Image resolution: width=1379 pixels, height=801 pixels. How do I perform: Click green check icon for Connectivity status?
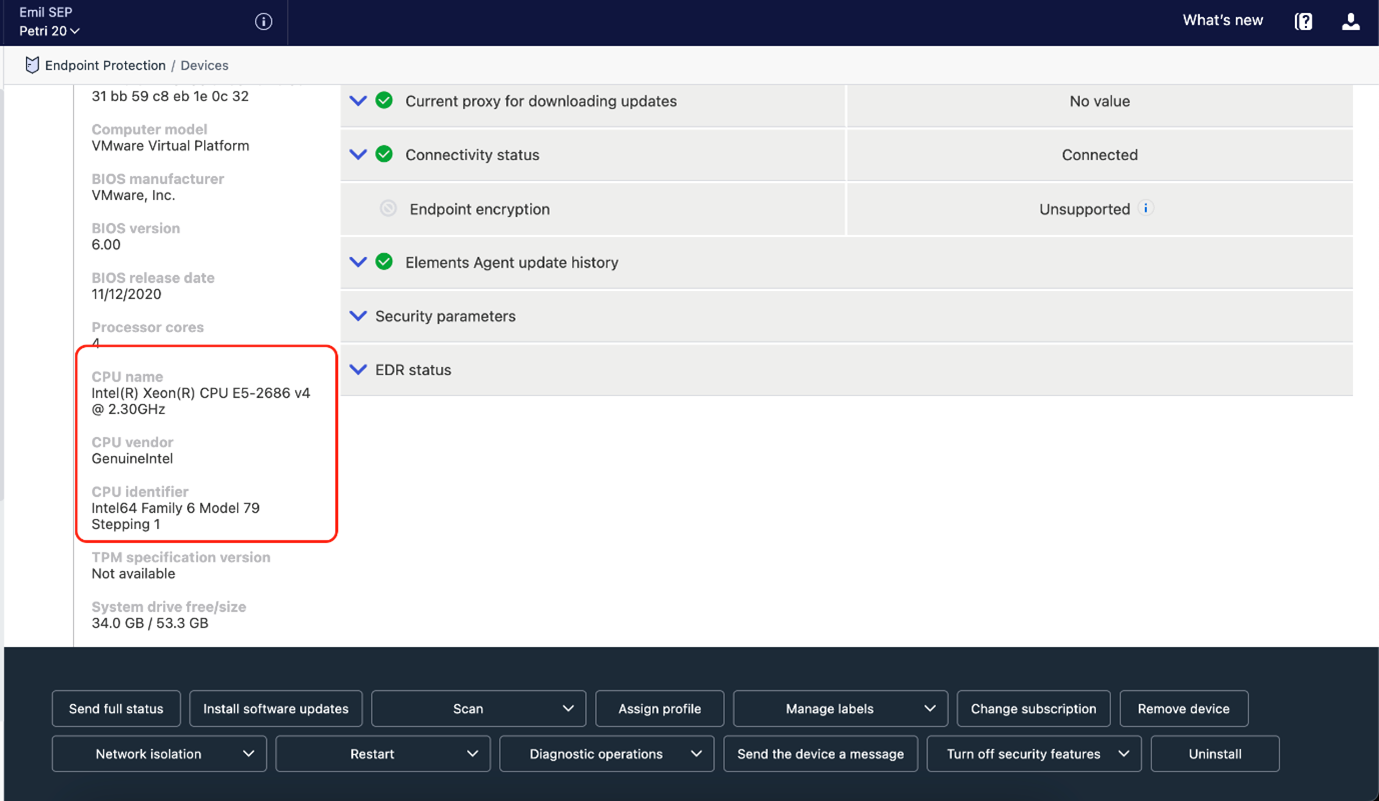(x=384, y=154)
